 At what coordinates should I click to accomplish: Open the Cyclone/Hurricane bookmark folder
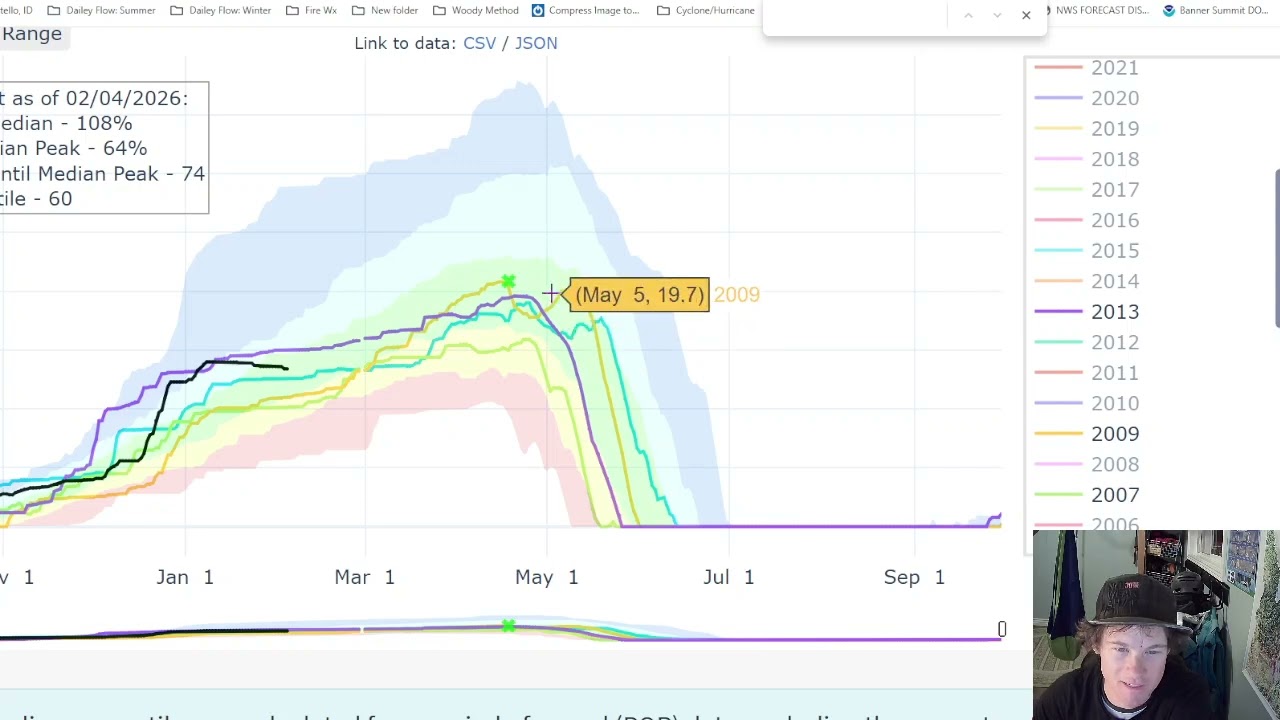point(705,10)
